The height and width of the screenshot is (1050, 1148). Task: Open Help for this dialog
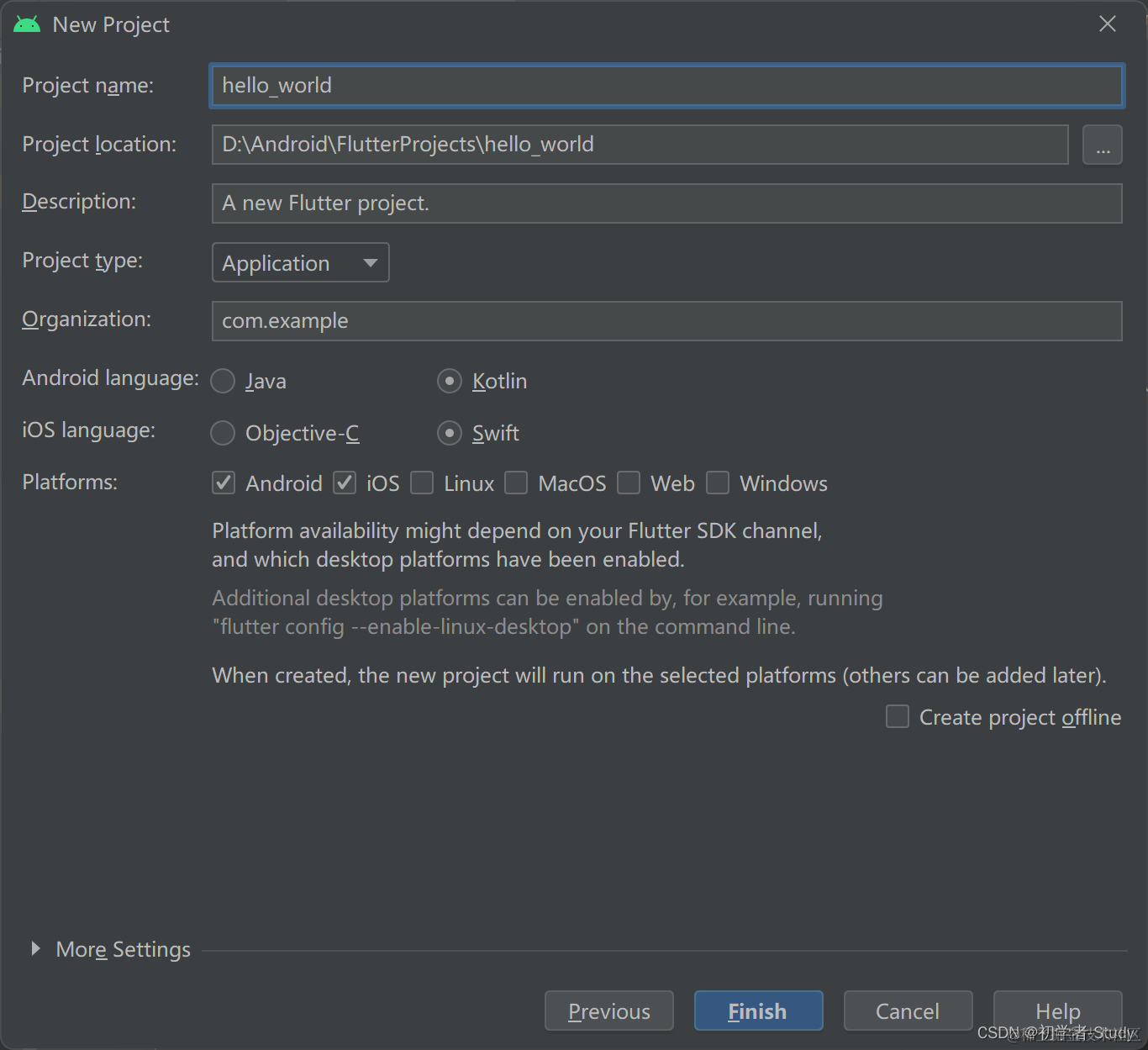click(x=1058, y=1010)
